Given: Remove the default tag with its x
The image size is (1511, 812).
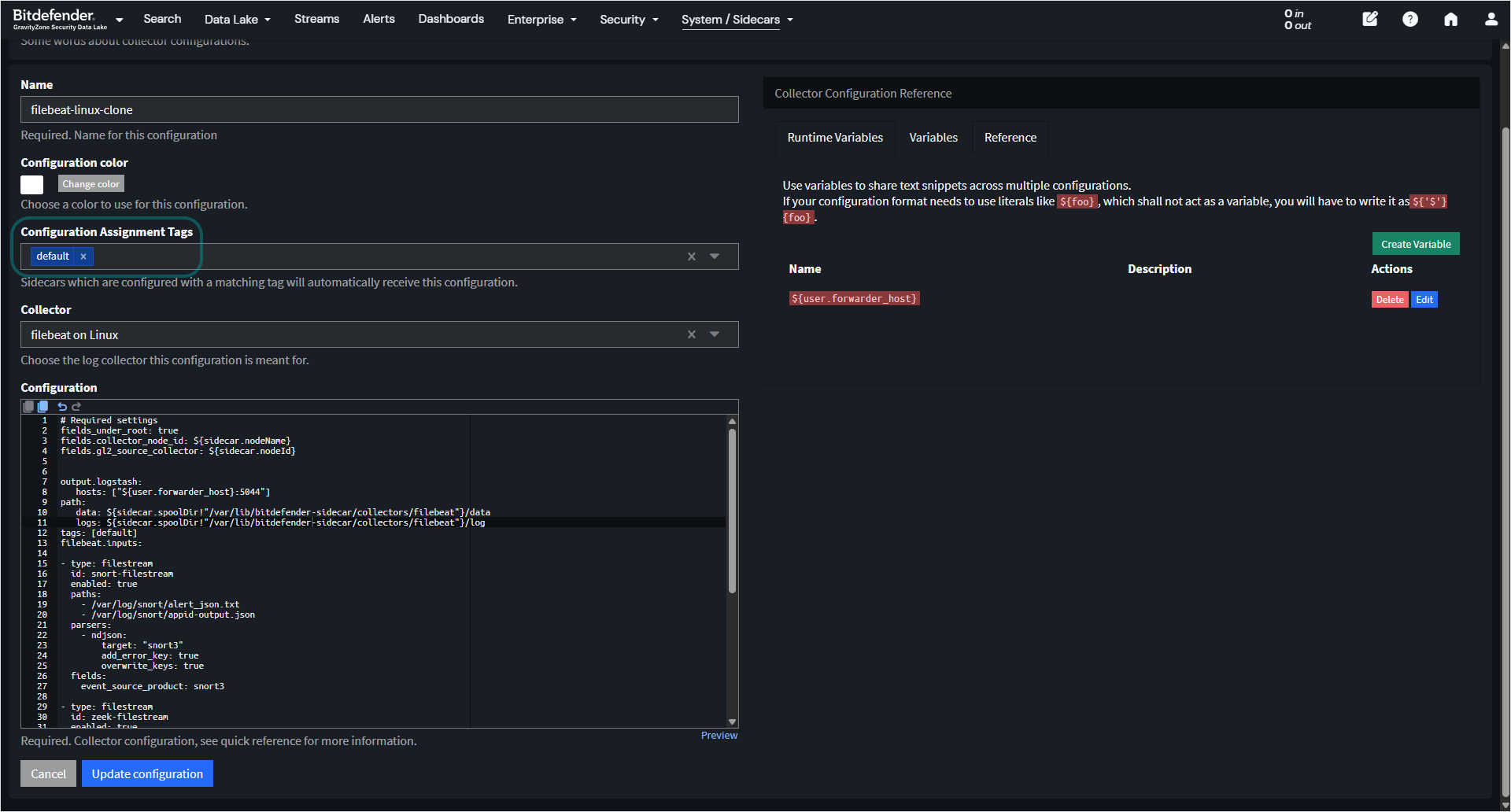Looking at the screenshot, I should [x=83, y=257].
